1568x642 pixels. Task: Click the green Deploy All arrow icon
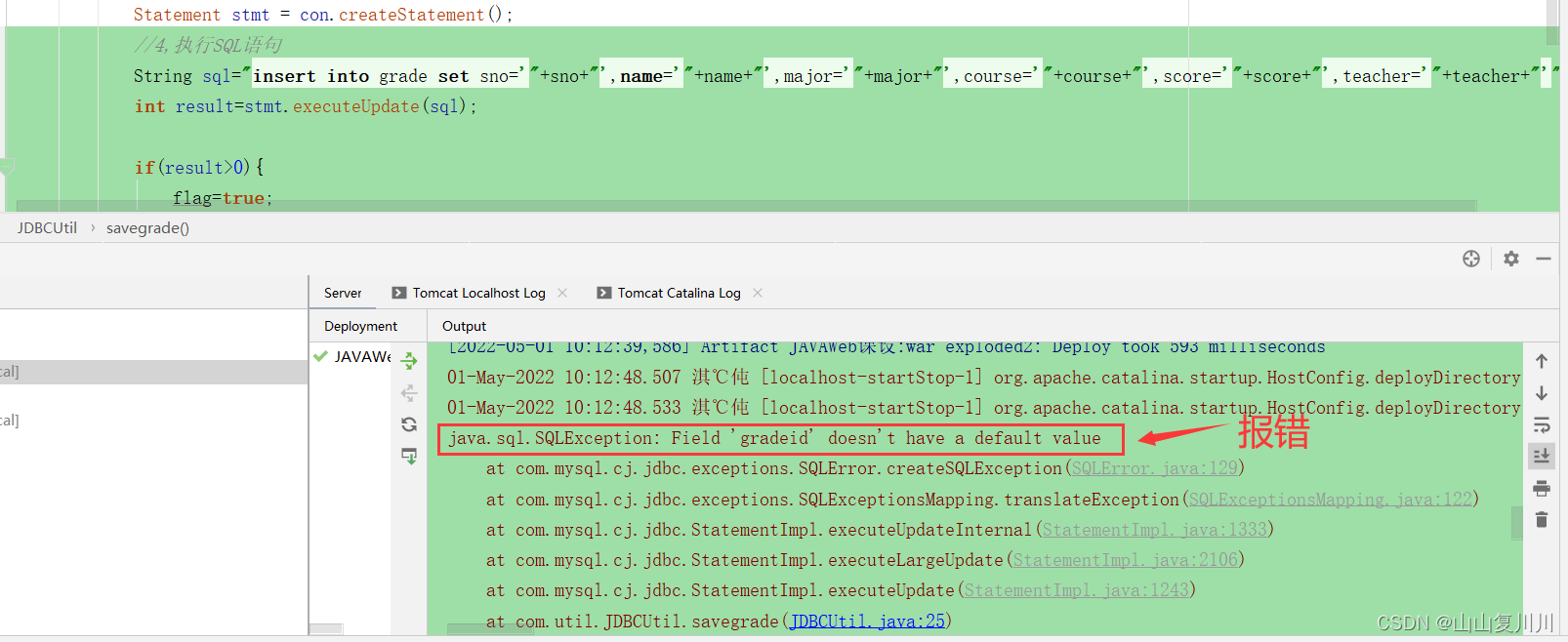point(409,361)
